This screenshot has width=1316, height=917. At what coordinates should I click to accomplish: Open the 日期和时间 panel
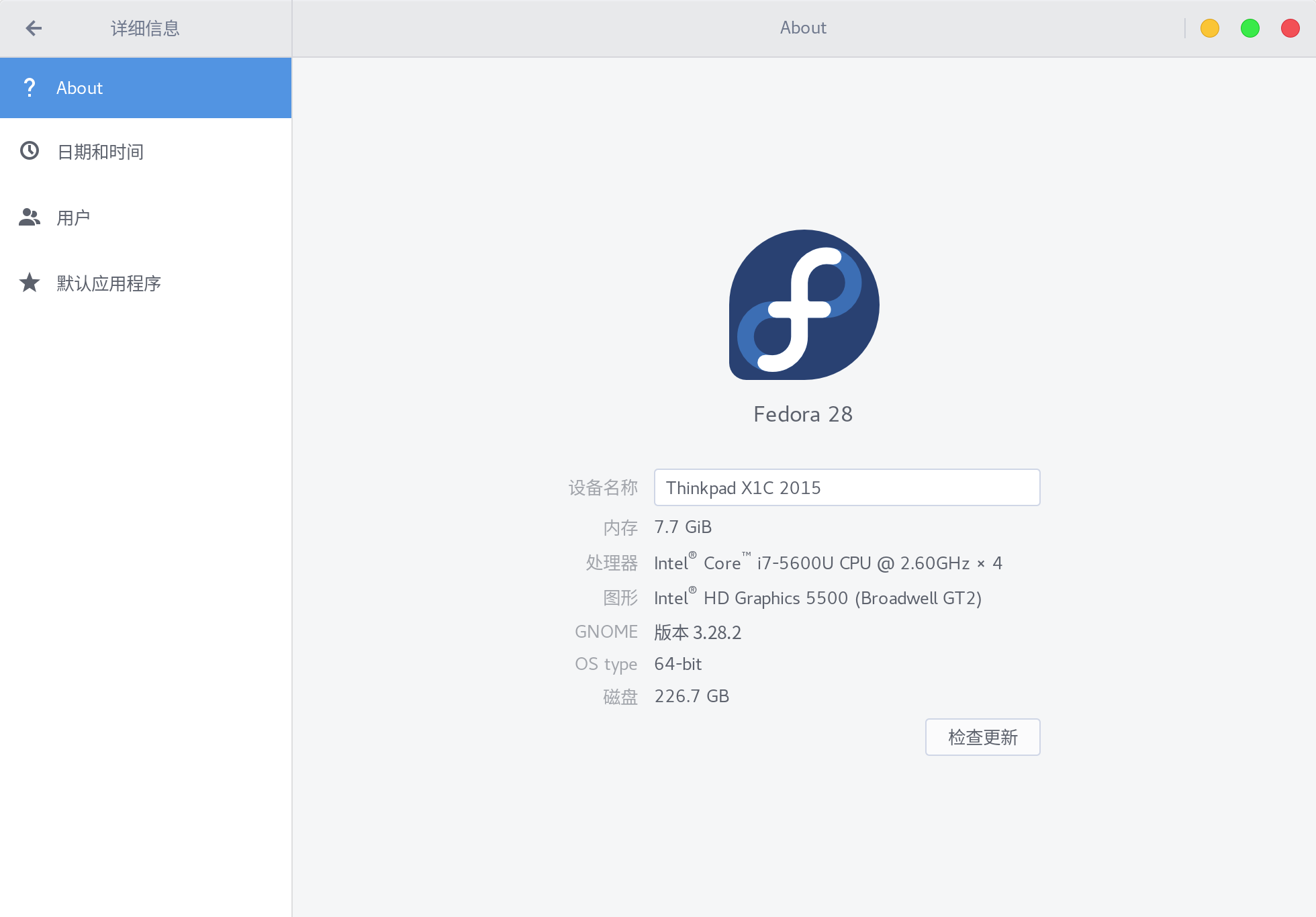pos(101,152)
